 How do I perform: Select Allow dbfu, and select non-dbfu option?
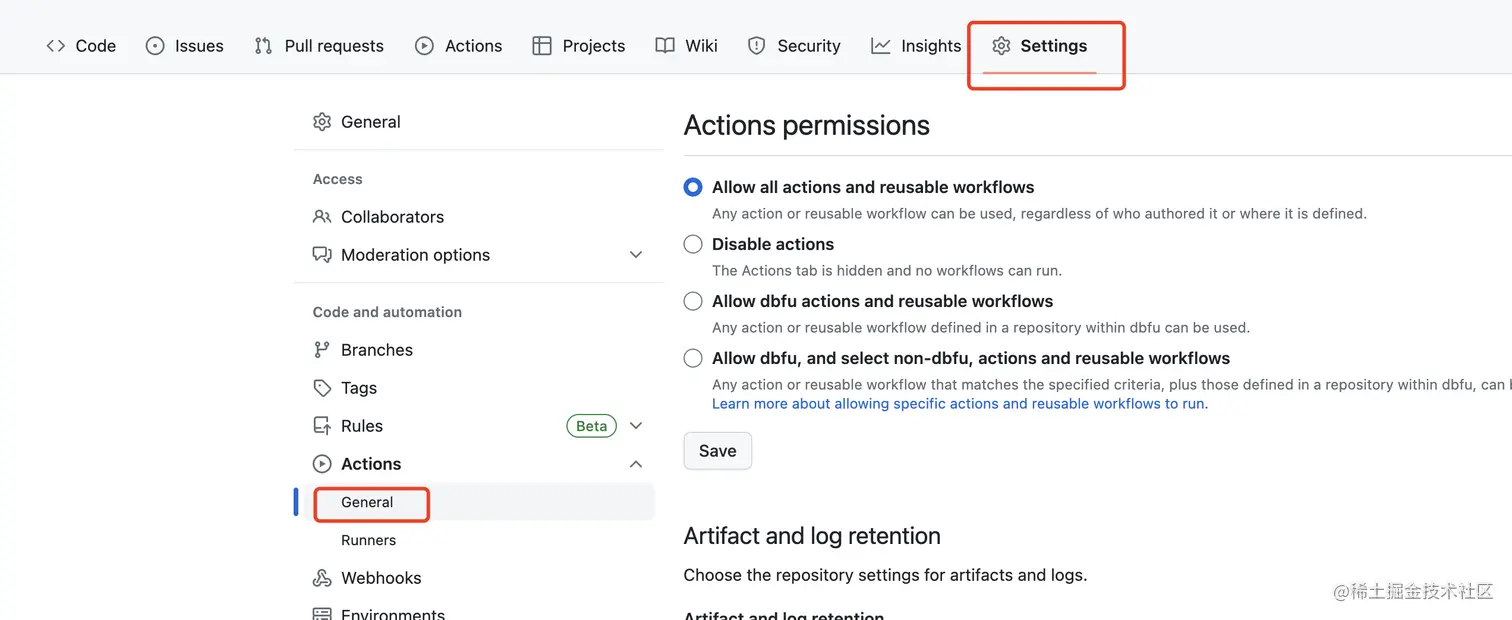[x=693, y=358]
